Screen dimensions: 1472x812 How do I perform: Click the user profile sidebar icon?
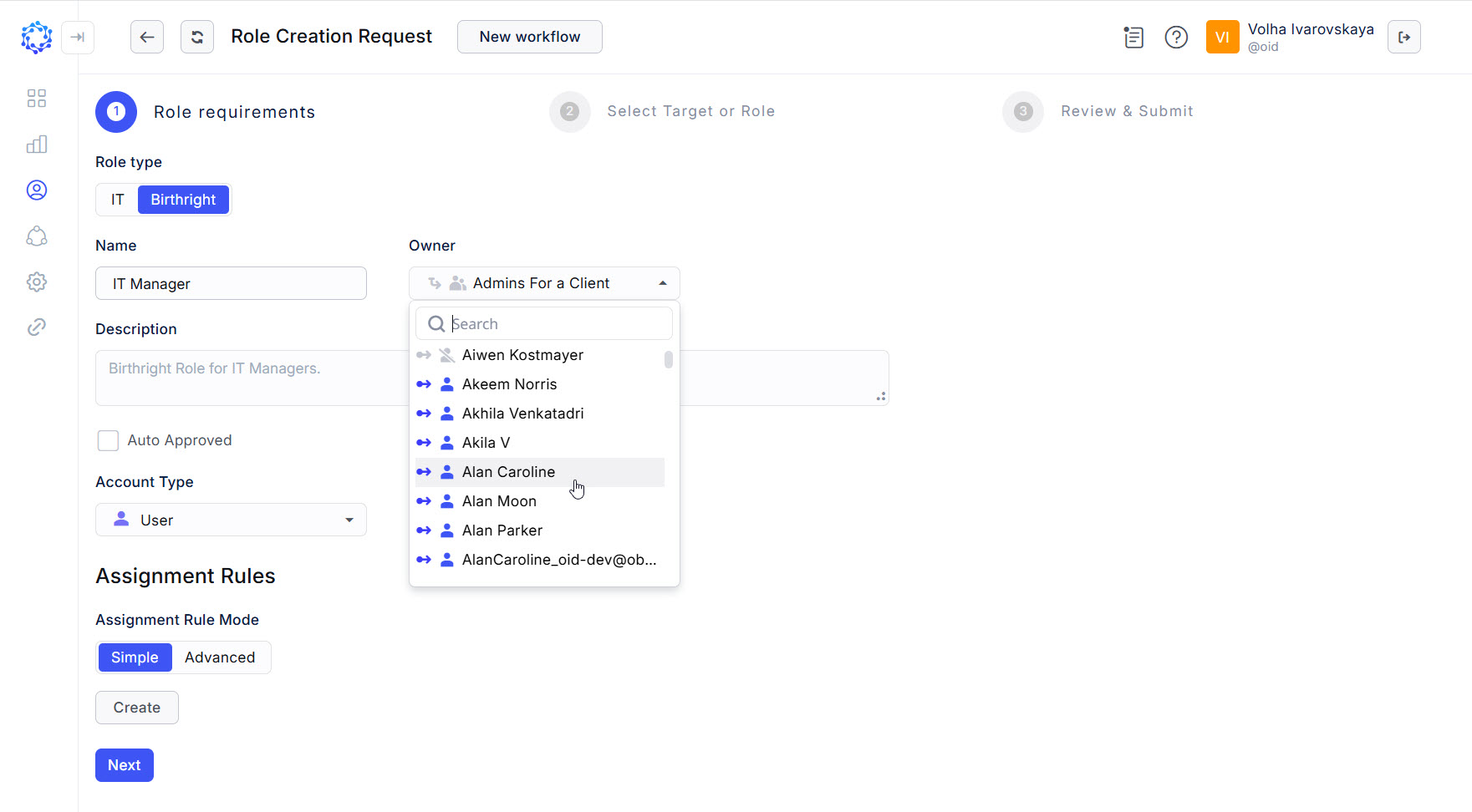coord(36,190)
